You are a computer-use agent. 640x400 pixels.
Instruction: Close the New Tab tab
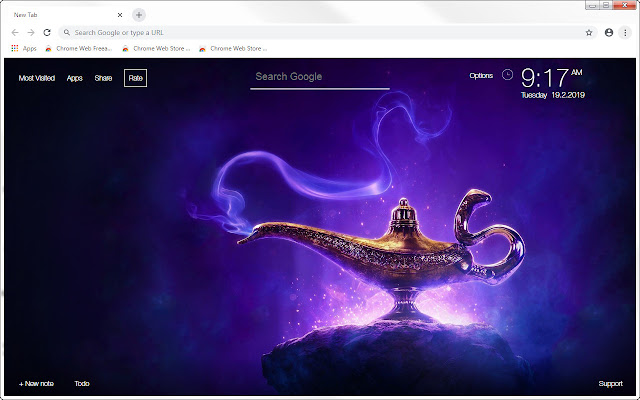[120, 15]
